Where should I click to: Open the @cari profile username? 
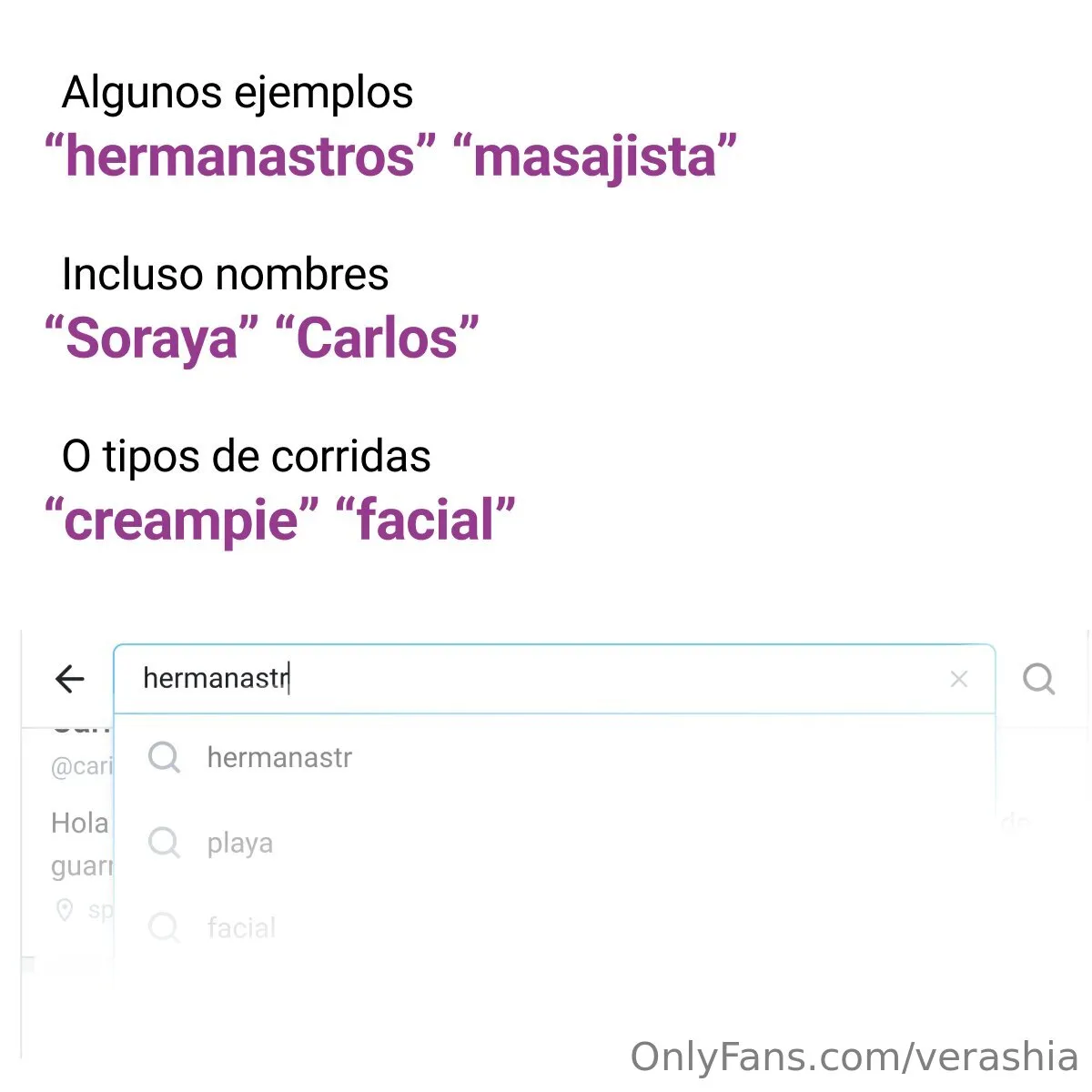click(82, 766)
